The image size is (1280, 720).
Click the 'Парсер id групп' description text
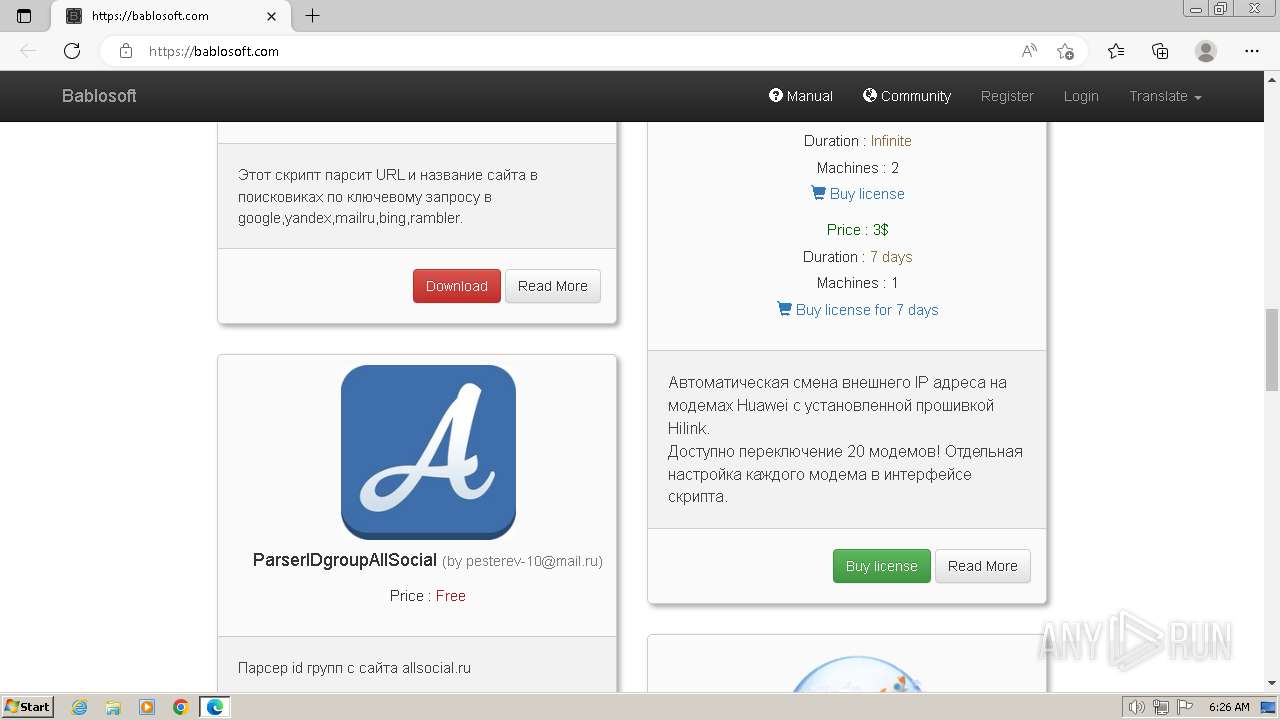point(354,668)
